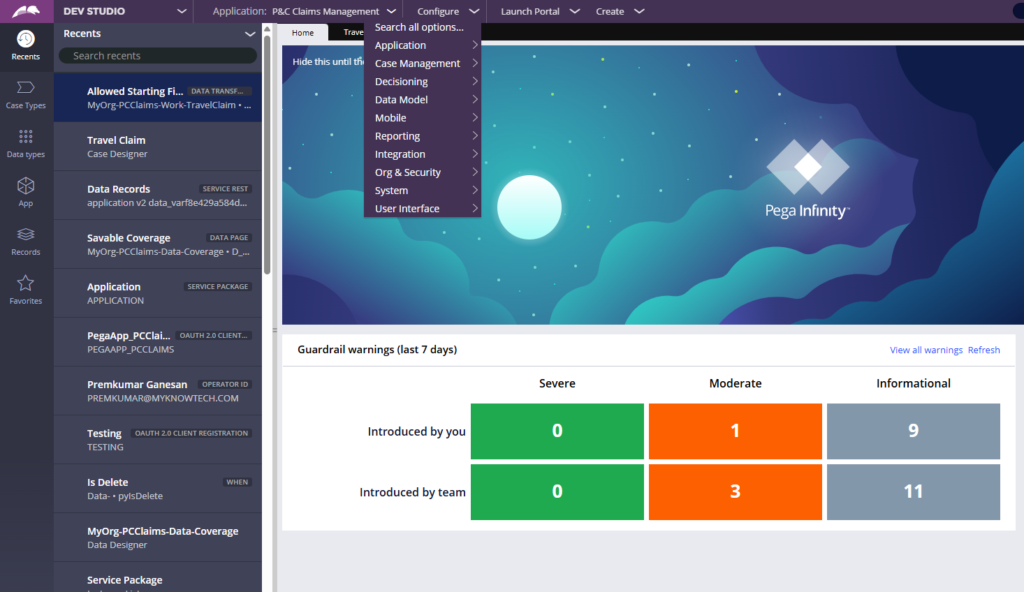1024x592 pixels.
Task: Open the Recents clock icon
Action: pyautogui.click(x=25, y=39)
